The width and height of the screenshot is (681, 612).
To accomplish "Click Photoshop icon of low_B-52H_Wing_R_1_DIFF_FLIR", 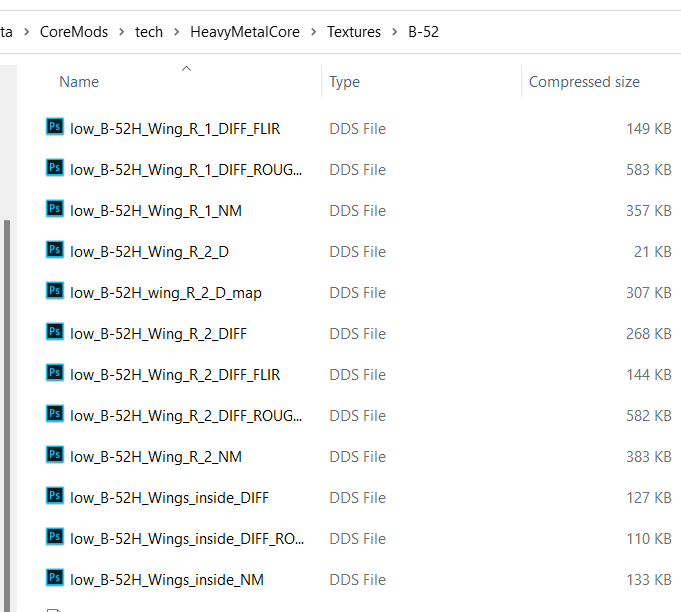I will tap(55, 127).
